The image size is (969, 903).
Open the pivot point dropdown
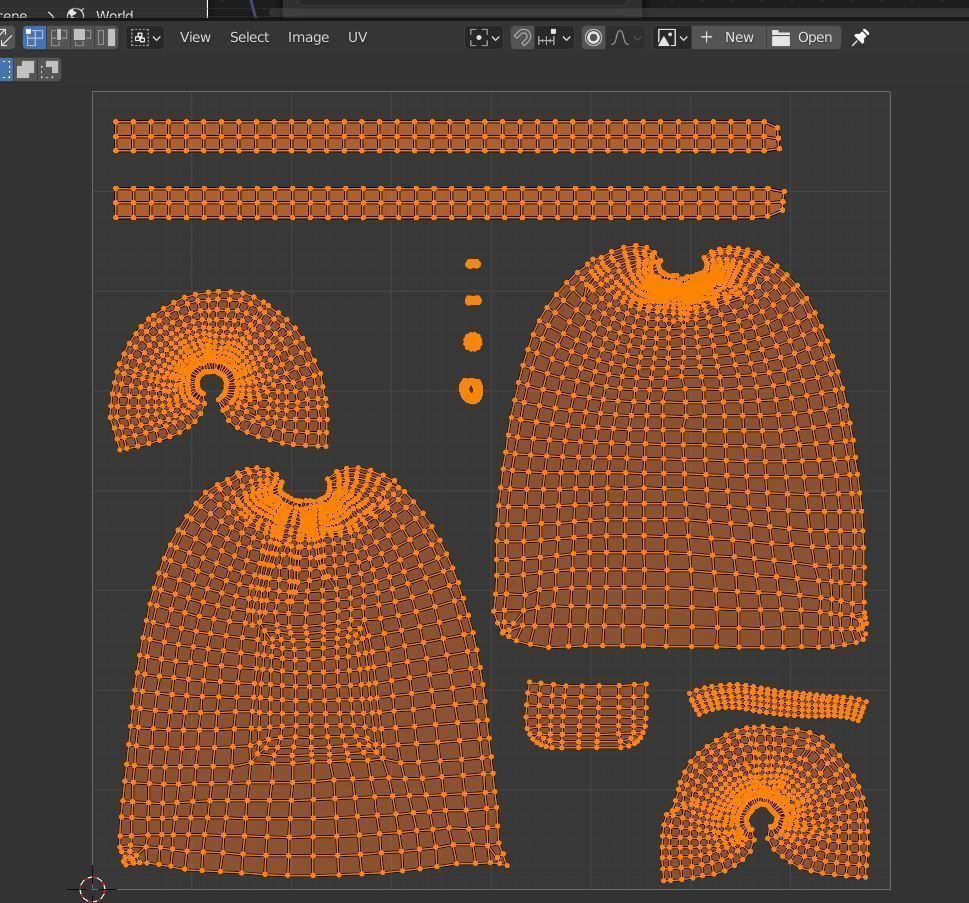coord(484,38)
